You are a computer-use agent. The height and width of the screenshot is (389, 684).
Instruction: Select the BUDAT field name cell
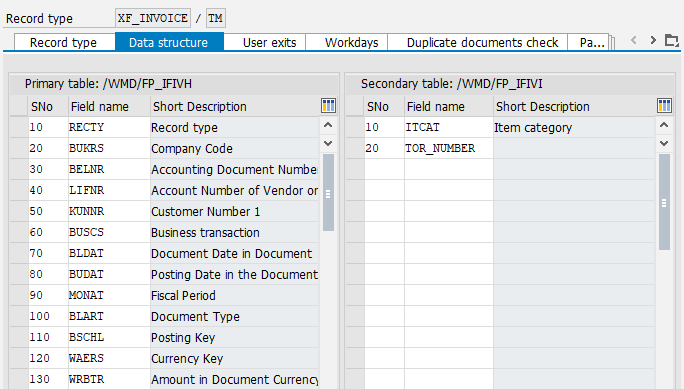pos(109,274)
